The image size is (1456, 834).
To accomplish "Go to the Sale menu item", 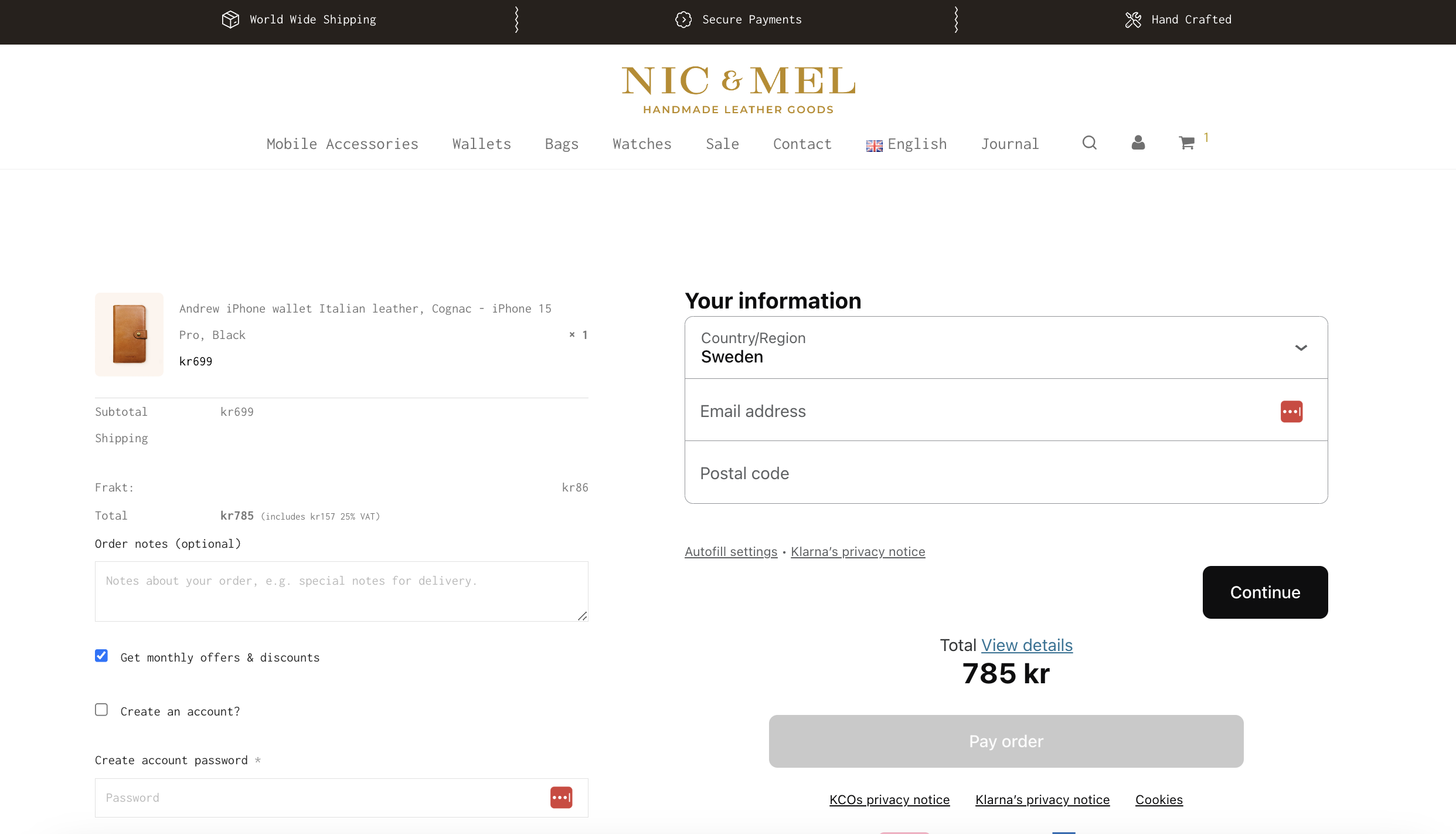I will (722, 144).
